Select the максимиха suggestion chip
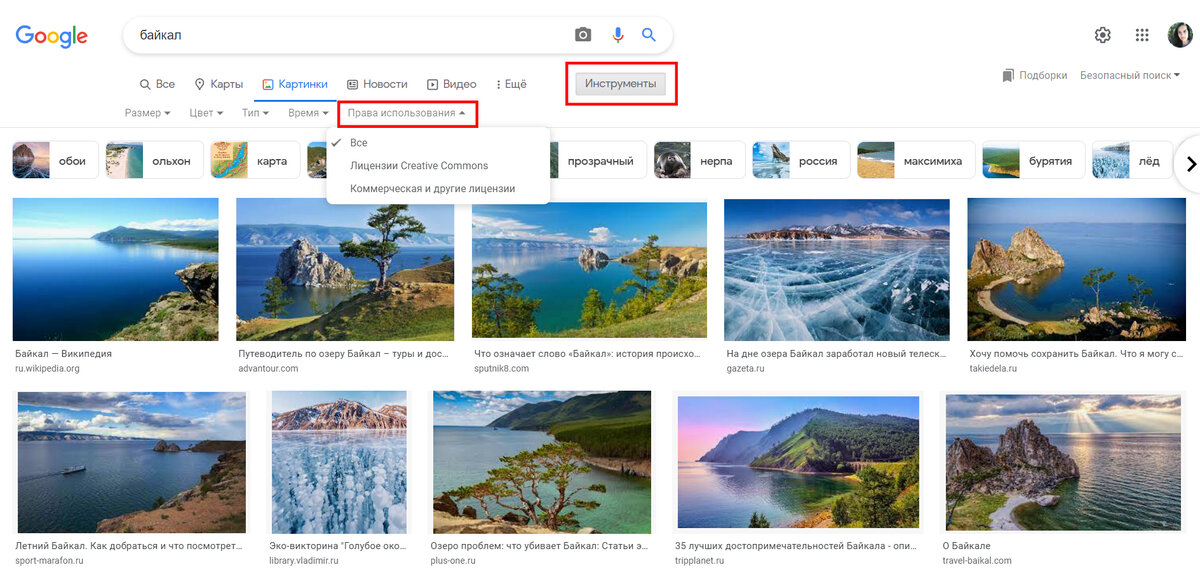The image size is (1200, 572). click(916, 160)
